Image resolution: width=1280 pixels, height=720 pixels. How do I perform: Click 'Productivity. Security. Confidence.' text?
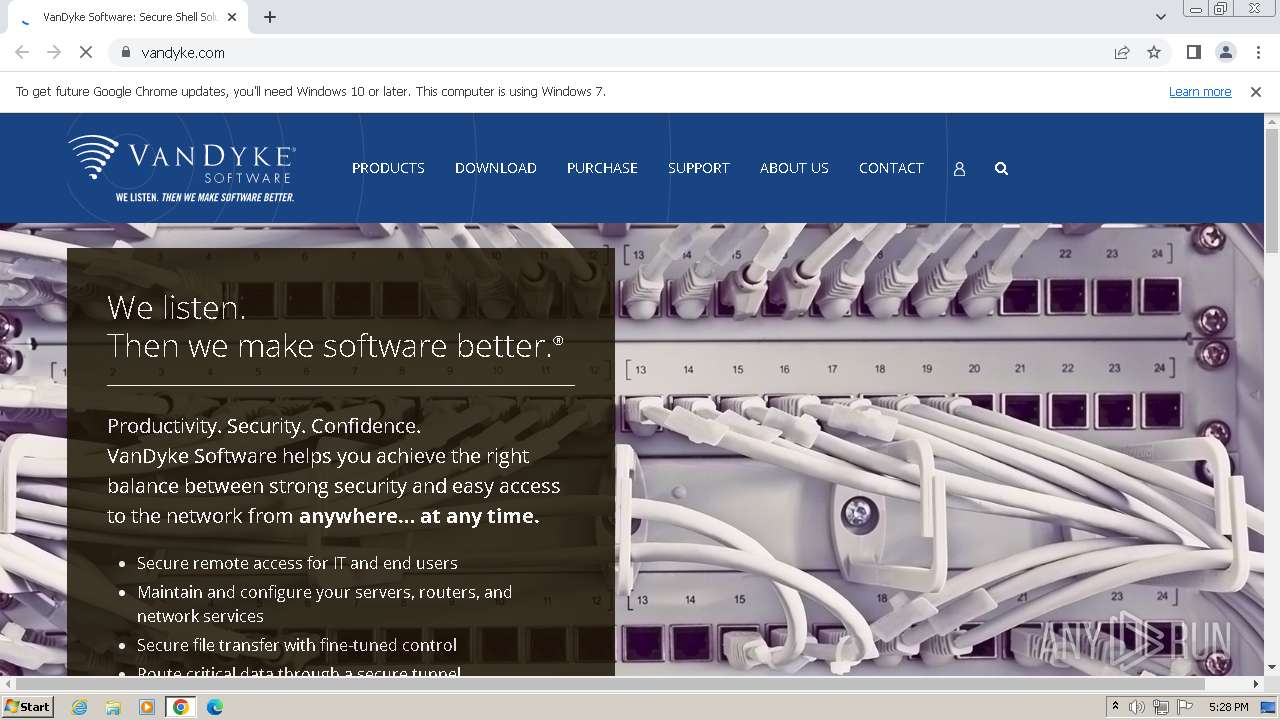coord(264,426)
